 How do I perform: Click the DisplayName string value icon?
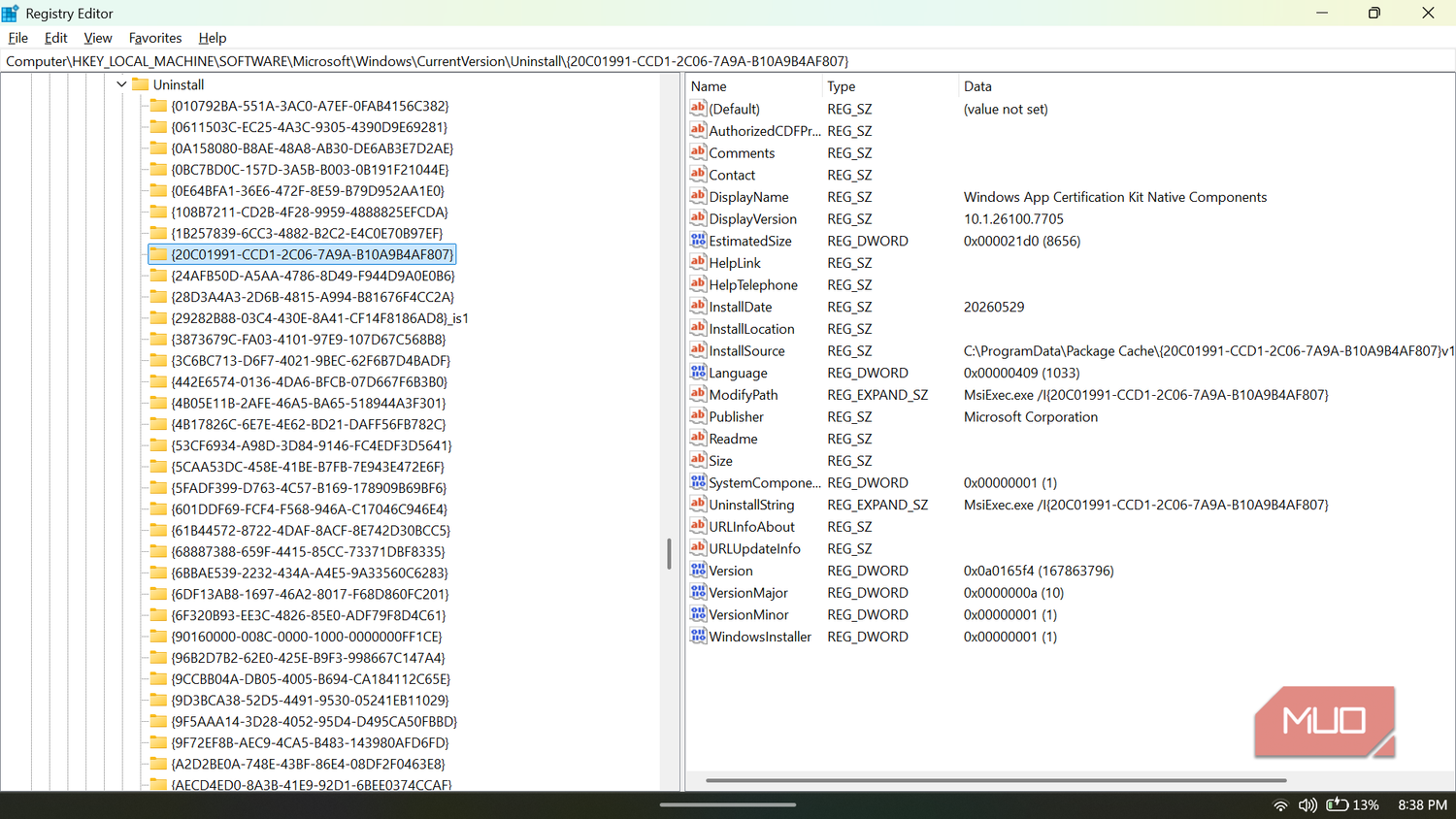click(698, 196)
